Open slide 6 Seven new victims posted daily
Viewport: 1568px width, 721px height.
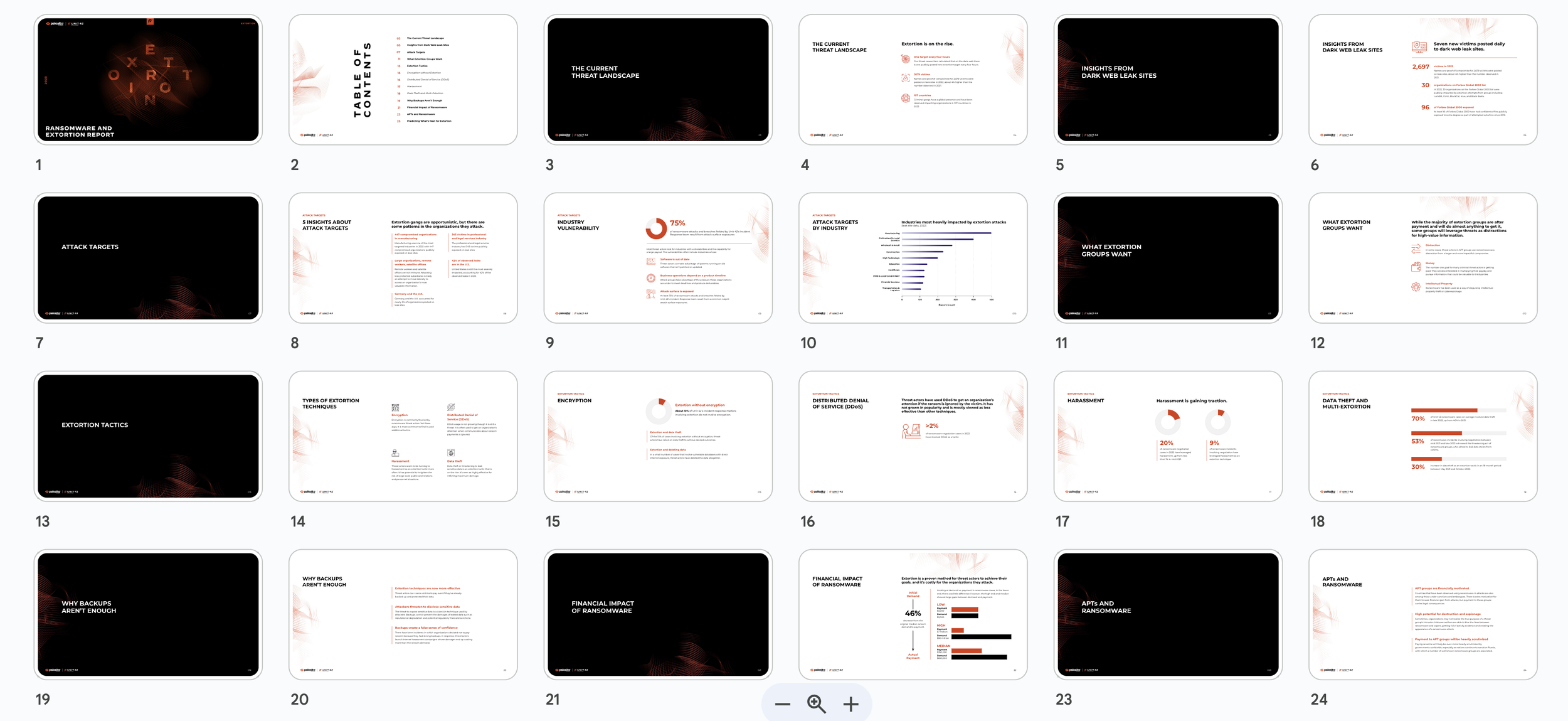pyautogui.click(x=1422, y=80)
